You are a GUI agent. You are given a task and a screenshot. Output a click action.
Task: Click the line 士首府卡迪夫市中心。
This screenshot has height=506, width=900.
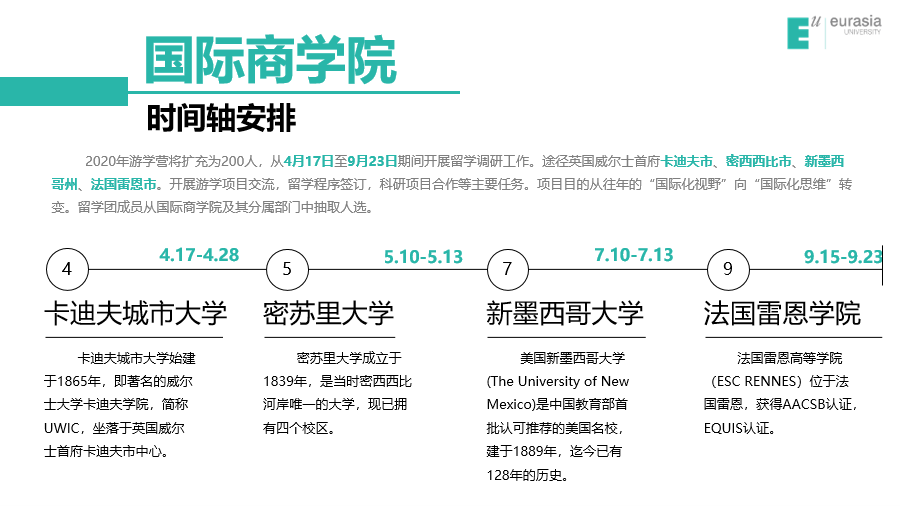click(107, 452)
